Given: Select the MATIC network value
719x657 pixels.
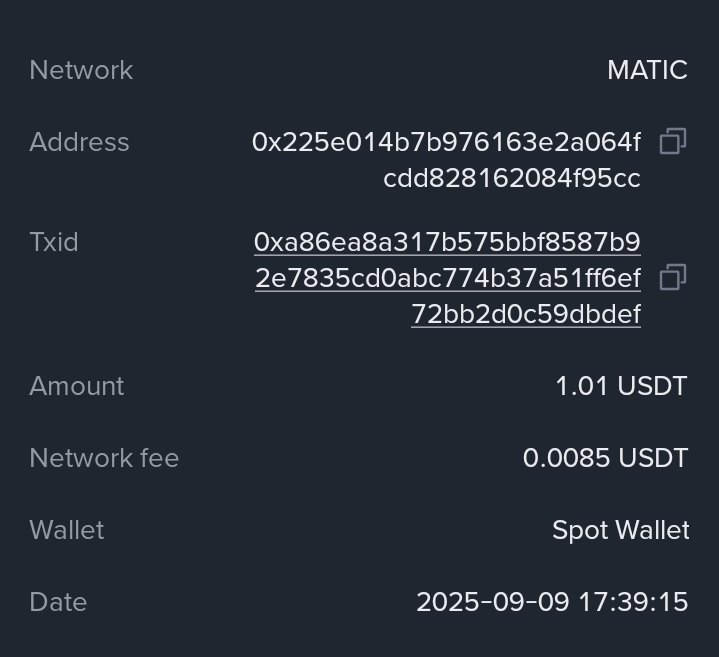Looking at the screenshot, I should (647, 70).
